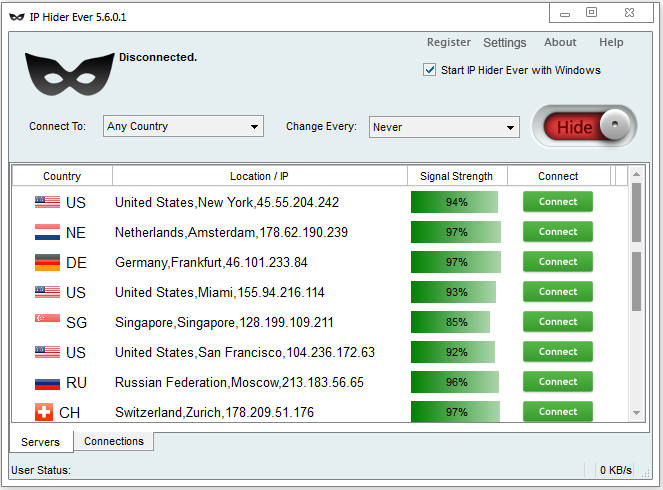The height and width of the screenshot is (490, 663).
Task: Click the 94% signal strength bar
Action: 454,202
